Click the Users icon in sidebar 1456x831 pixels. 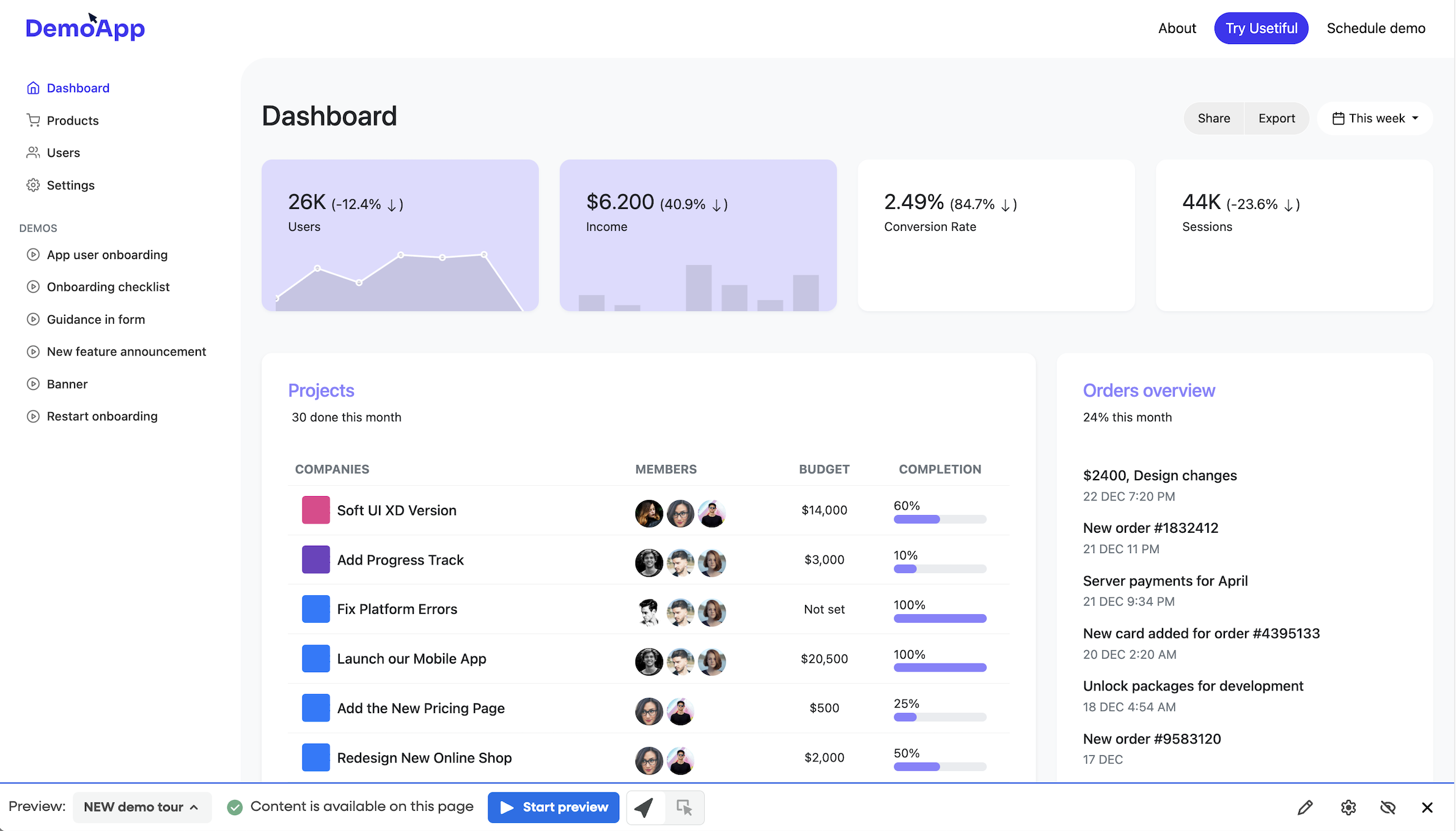[33, 153]
